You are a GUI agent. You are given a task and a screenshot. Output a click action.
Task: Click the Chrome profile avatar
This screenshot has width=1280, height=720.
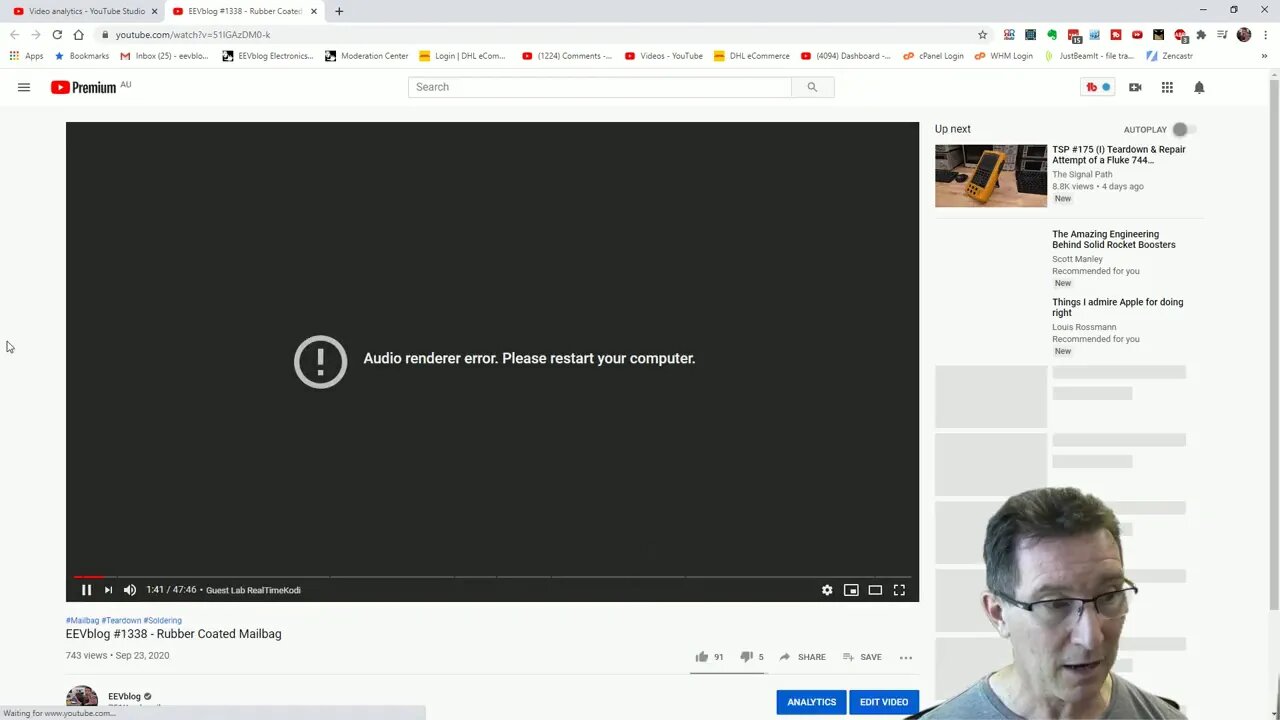pyautogui.click(x=1244, y=34)
